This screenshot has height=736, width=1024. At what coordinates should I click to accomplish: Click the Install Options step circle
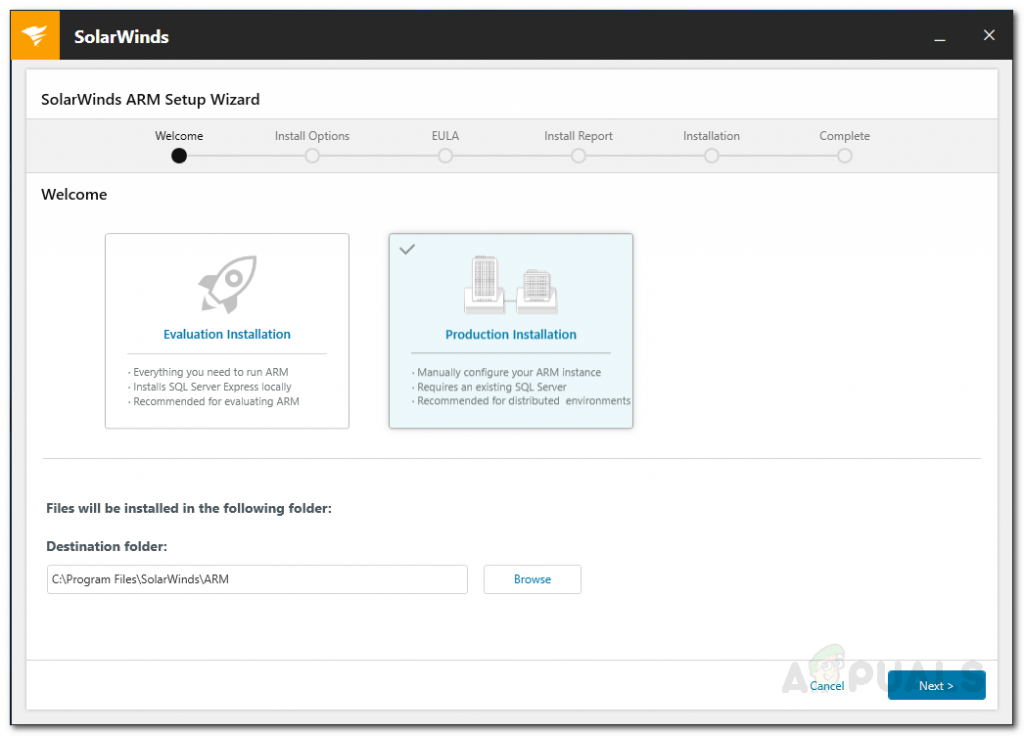point(311,156)
